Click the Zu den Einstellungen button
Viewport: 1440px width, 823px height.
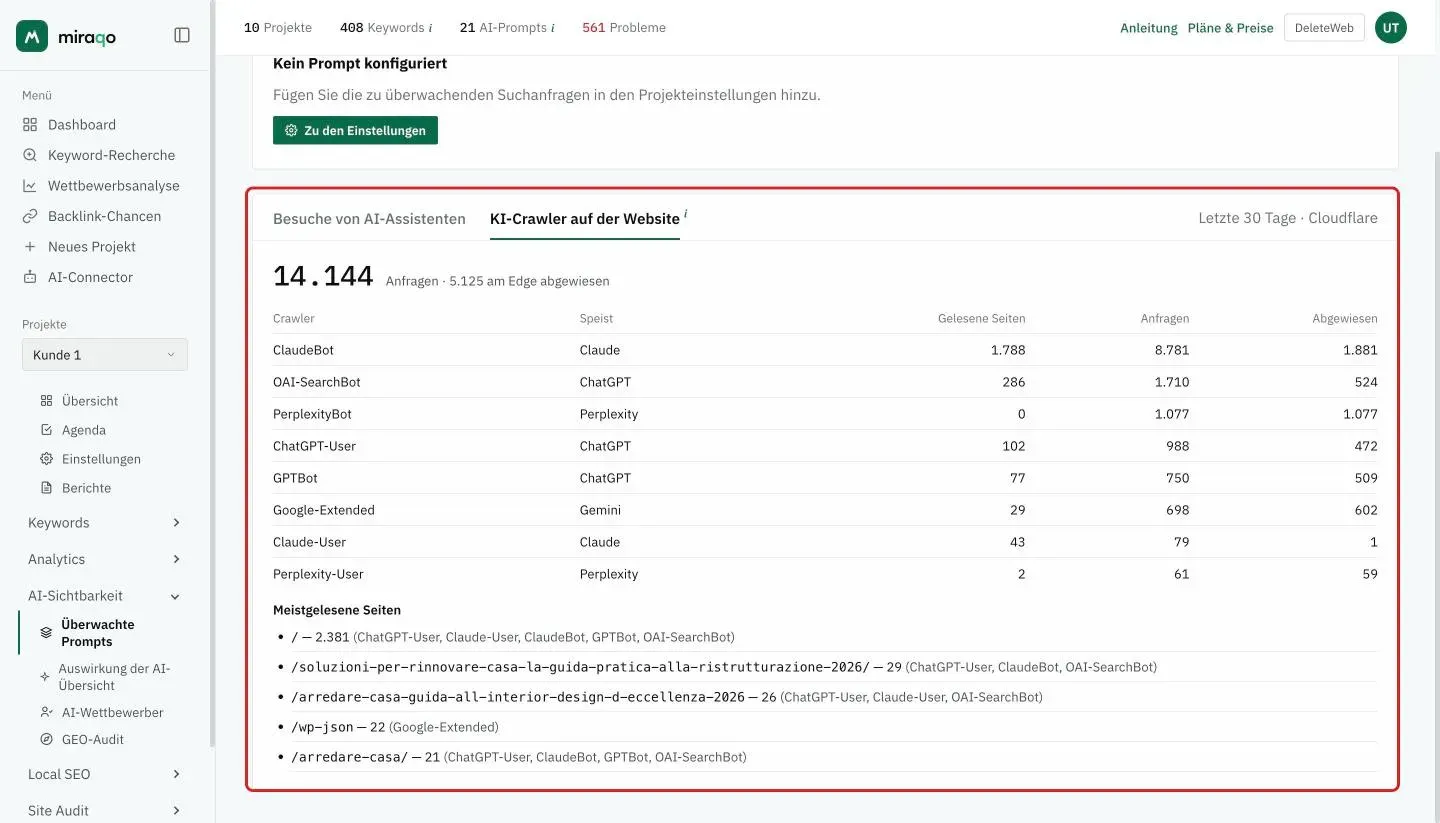[355, 131]
